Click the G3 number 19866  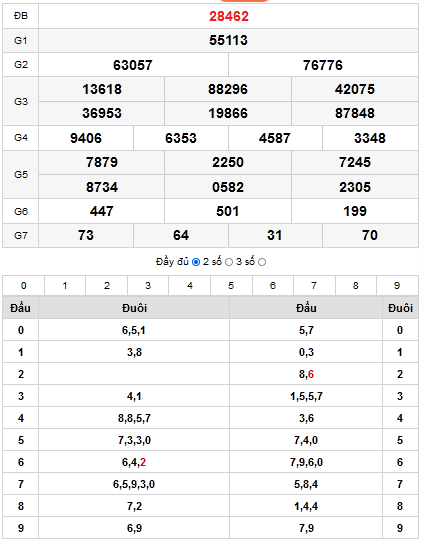[x=228, y=113]
